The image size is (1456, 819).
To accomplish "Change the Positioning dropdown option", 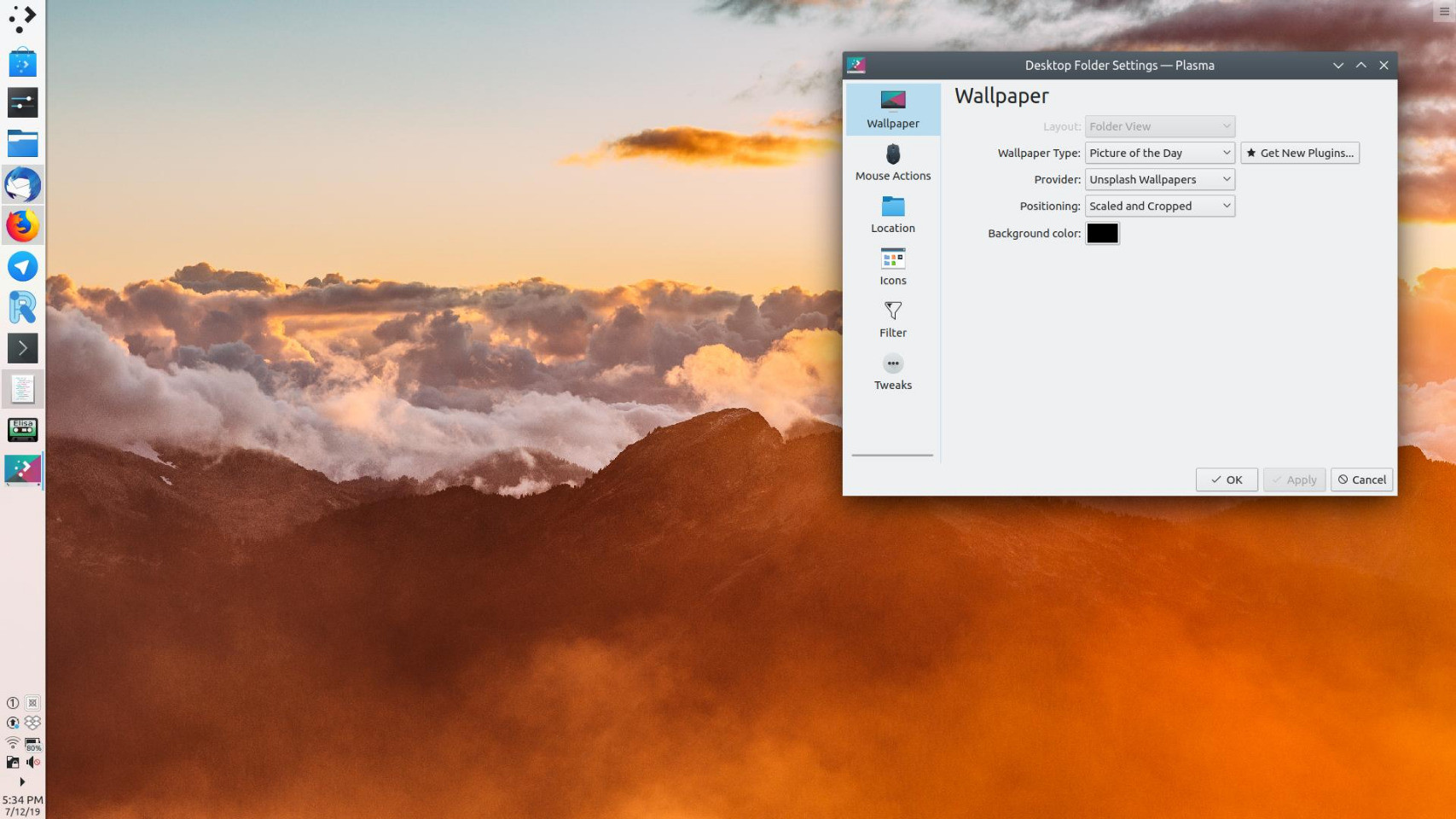I will pyautogui.click(x=1158, y=206).
